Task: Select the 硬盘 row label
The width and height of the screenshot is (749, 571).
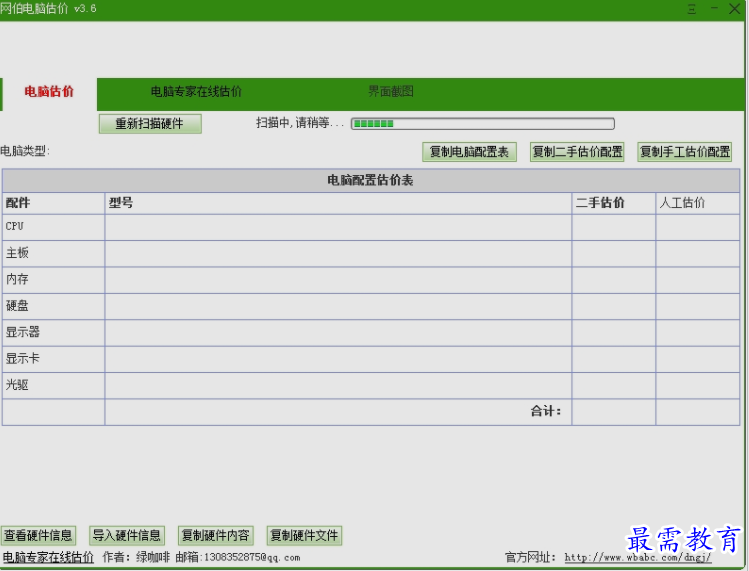Action: (17, 306)
